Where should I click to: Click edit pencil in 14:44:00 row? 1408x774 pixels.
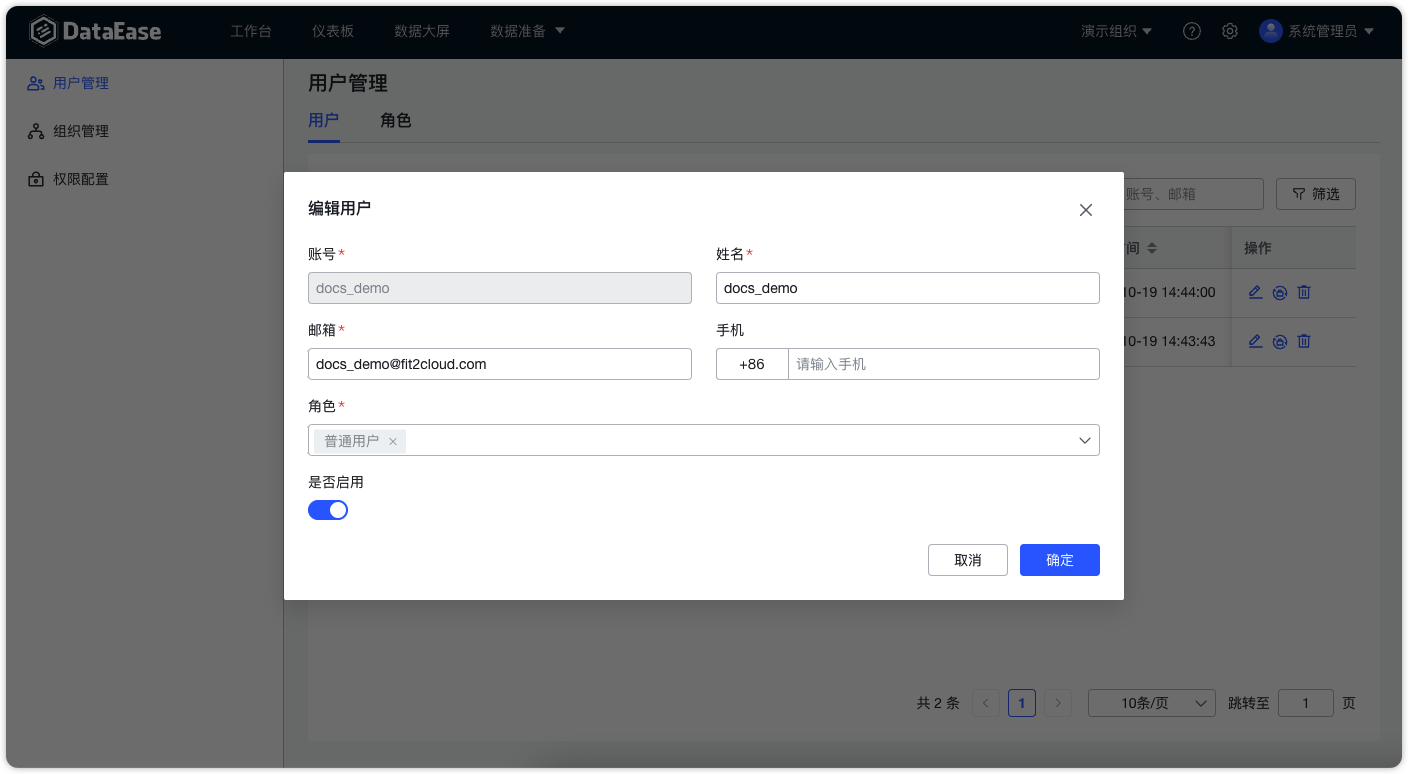pyautogui.click(x=1256, y=292)
